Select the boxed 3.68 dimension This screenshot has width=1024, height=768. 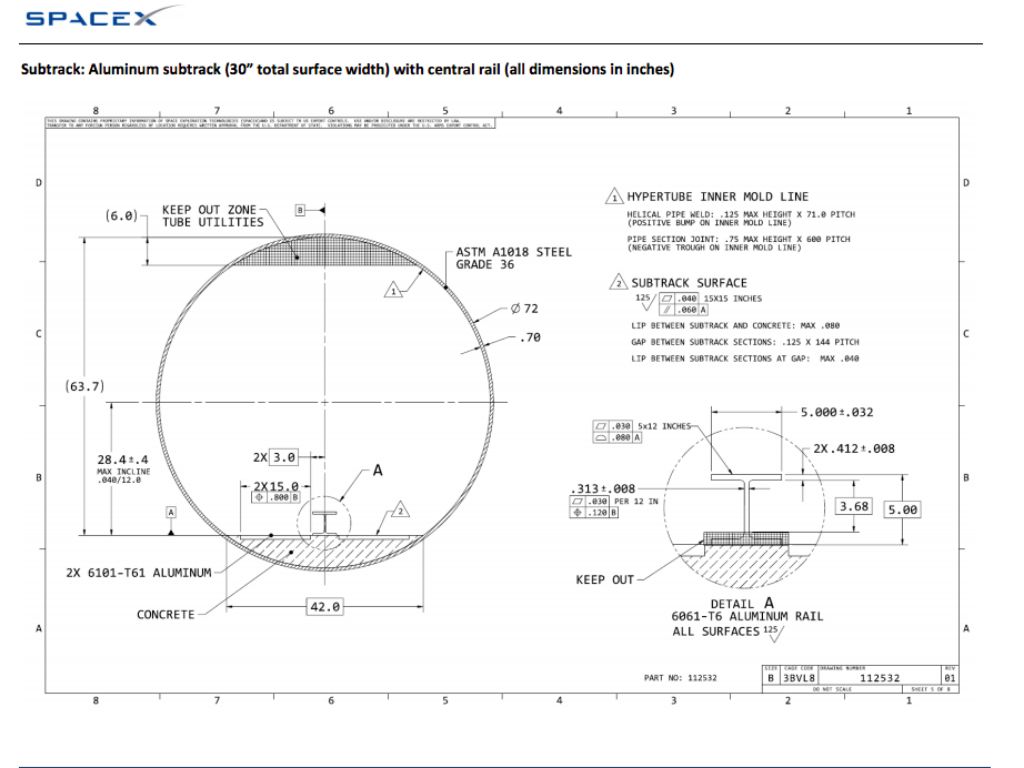click(x=854, y=506)
